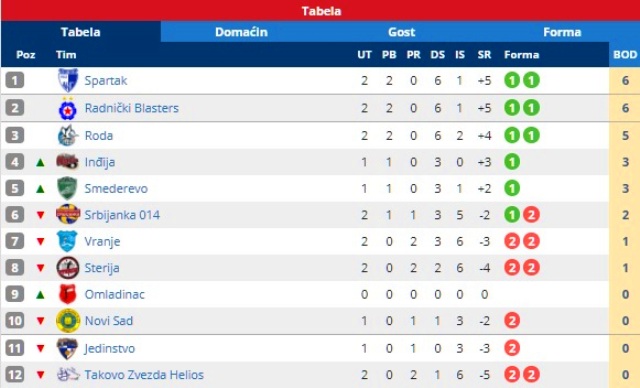640x388 pixels.
Task: Select the Tabela tab
Action: pyautogui.click(x=80, y=32)
